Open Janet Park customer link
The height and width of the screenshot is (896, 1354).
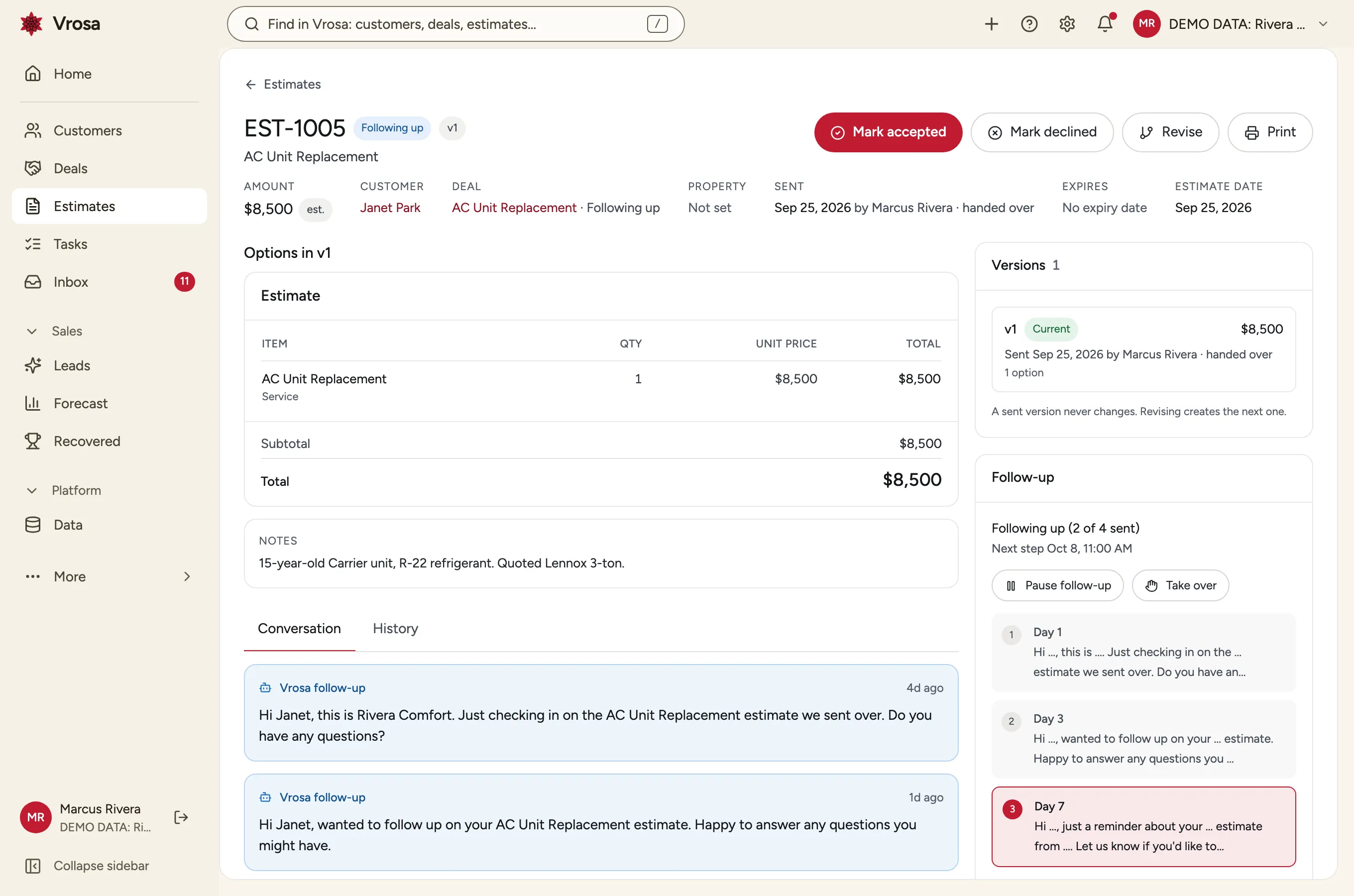390,208
